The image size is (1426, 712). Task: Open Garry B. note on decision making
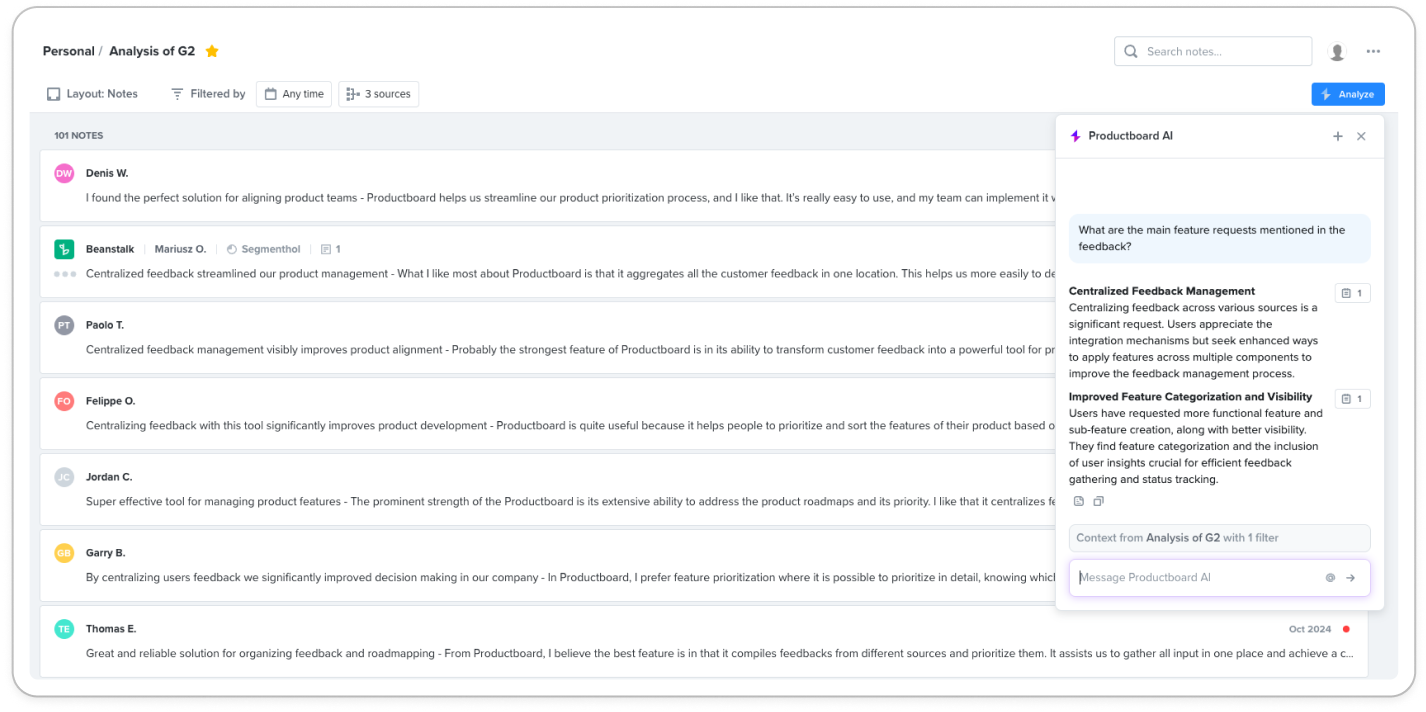point(548,566)
